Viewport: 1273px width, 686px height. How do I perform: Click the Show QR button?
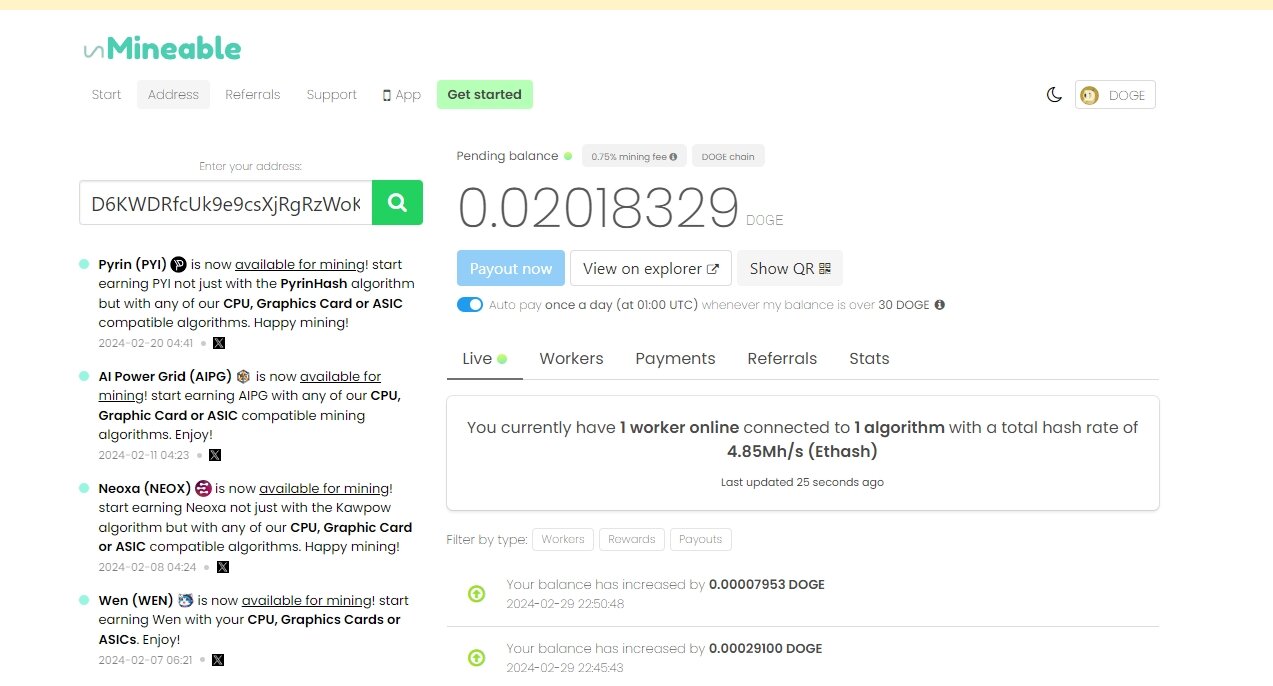pyautogui.click(x=790, y=268)
